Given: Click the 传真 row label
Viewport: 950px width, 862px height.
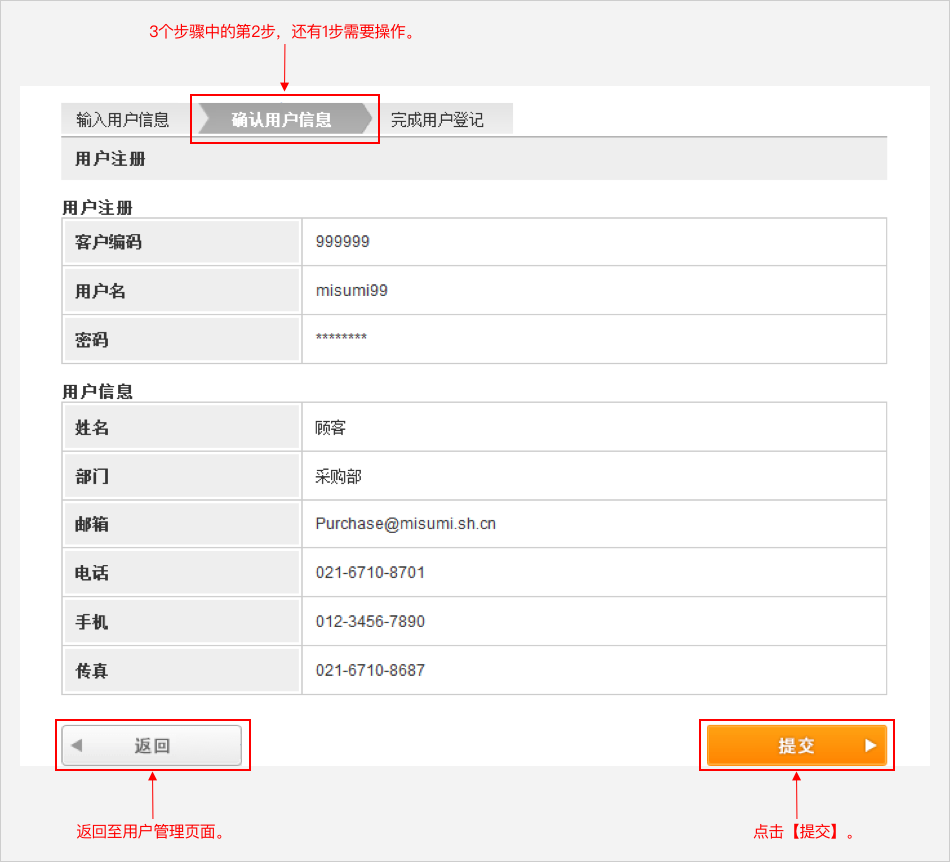Looking at the screenshot, I should point(92,671).
